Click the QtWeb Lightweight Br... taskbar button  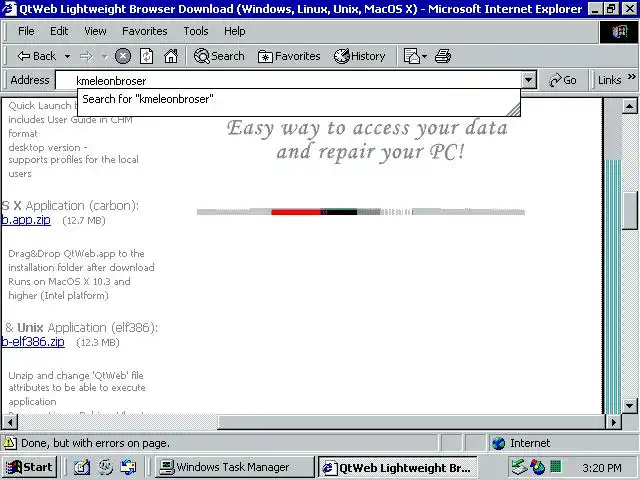point(398,467)
